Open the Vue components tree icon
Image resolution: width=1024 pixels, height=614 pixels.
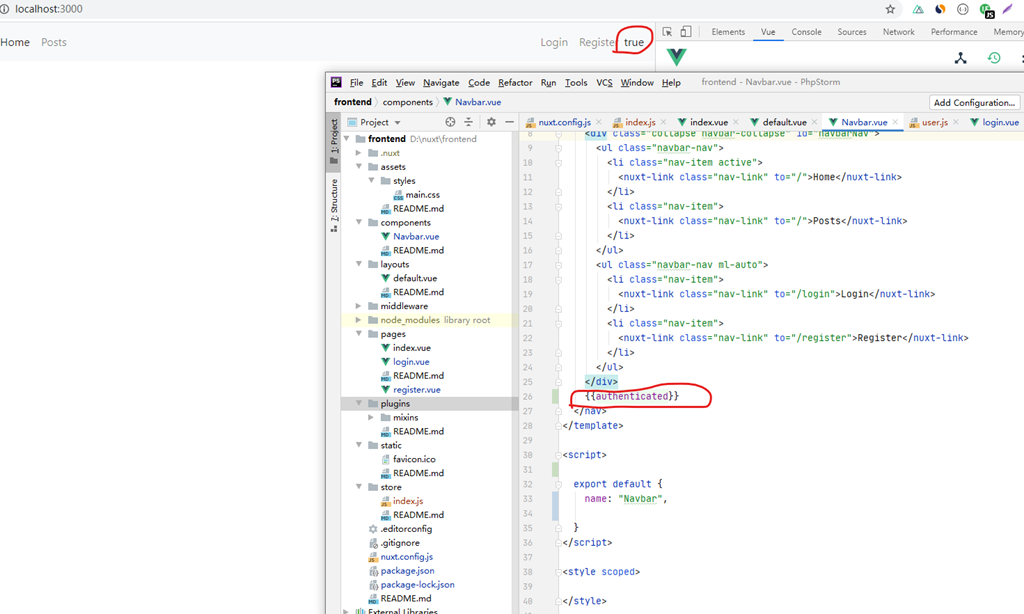(x=960, y=57)
